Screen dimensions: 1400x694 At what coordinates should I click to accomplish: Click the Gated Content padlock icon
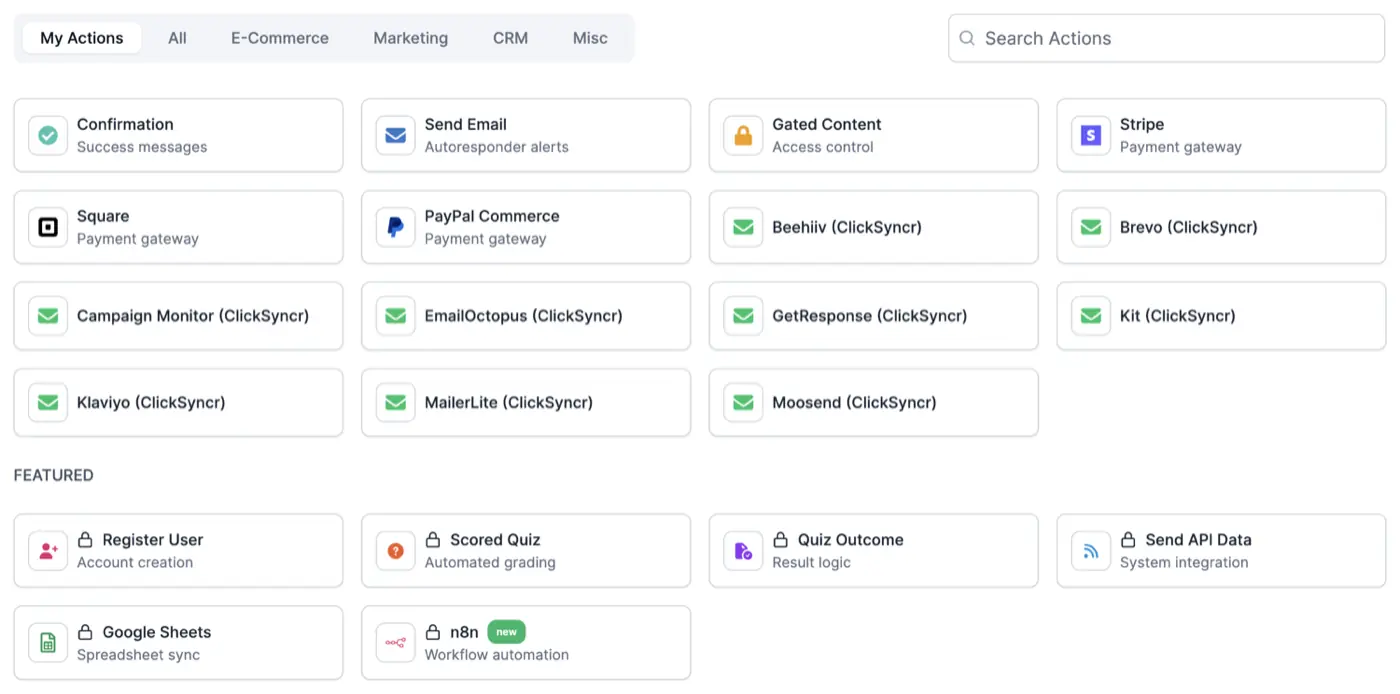click(743, 135)
